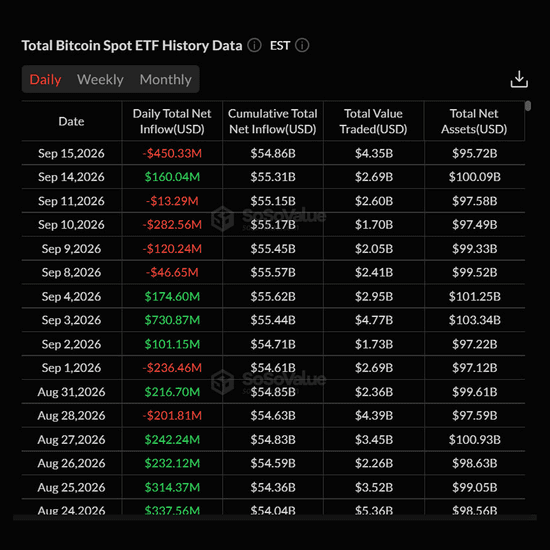This screenshot has width=550, height=550.
Task: Click the Daily Total Net Inflow header
Action: click(x=172, y=121)
